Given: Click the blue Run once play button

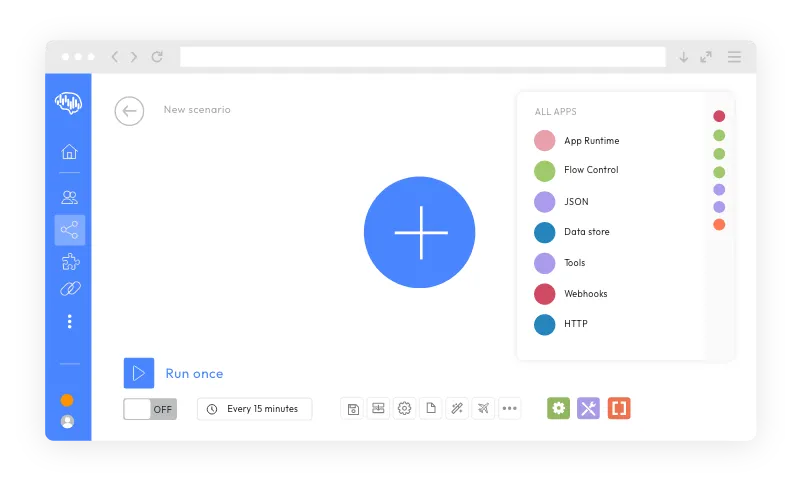Looking at the screenshot, I should pos(139,373).
